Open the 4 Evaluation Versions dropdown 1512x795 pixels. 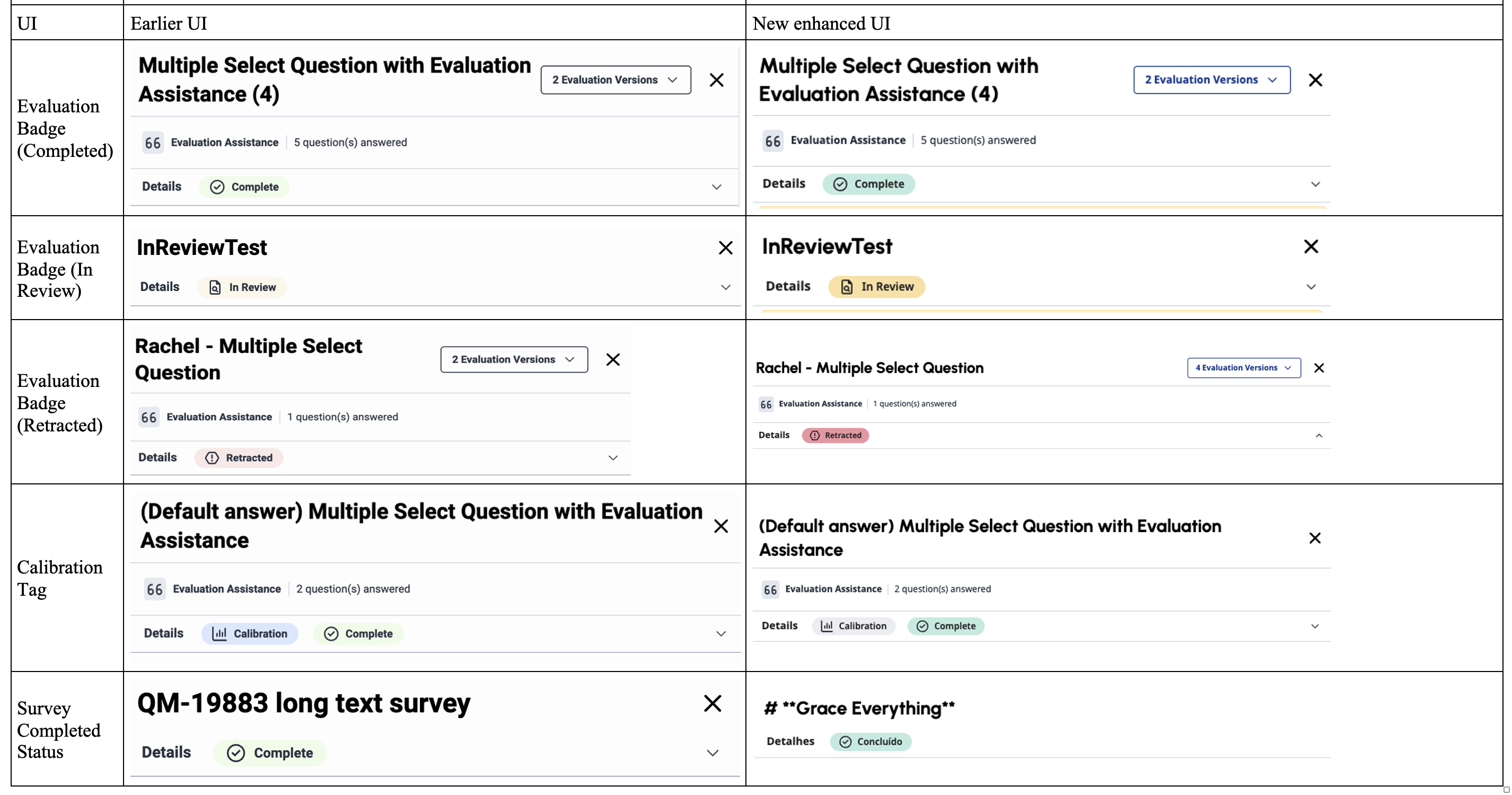1244,368
